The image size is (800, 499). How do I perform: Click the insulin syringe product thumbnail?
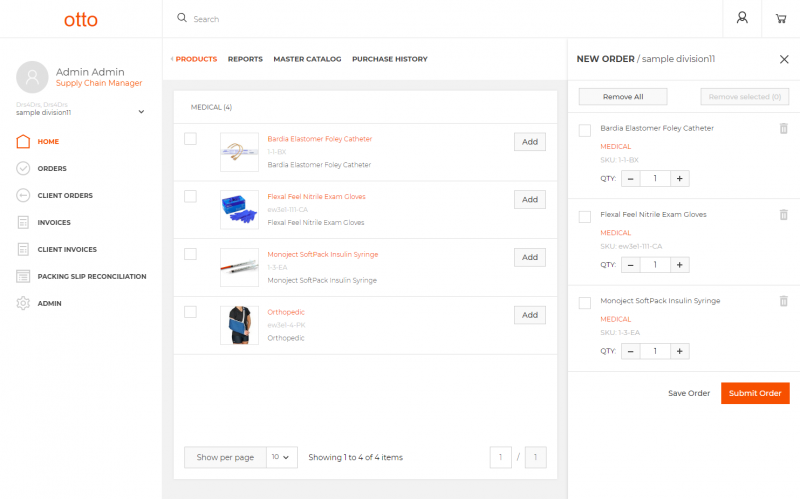[x=239, y=267]
